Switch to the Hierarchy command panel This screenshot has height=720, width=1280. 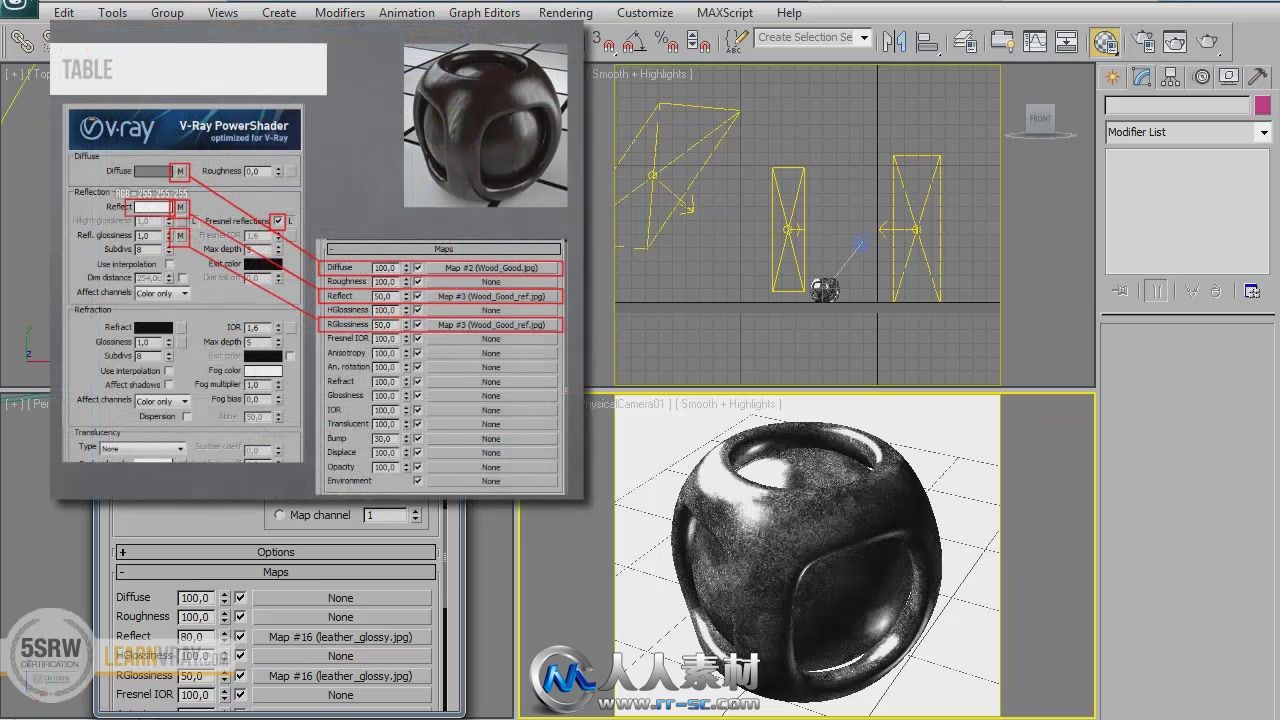click(1171, 78)
